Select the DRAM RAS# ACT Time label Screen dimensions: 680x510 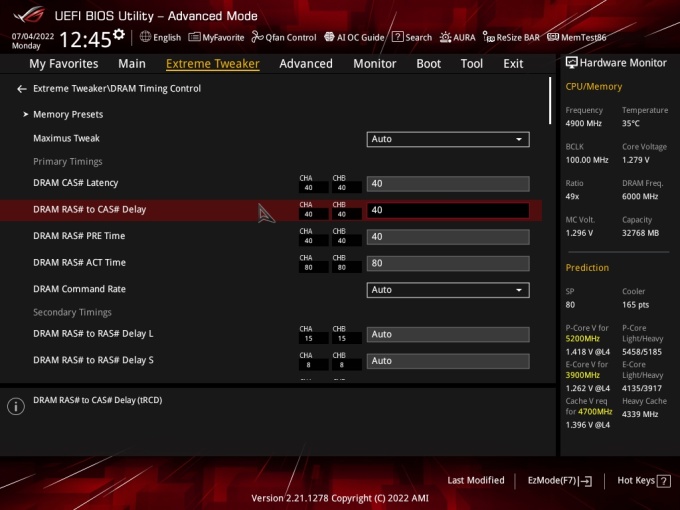(x=79, y=263)
